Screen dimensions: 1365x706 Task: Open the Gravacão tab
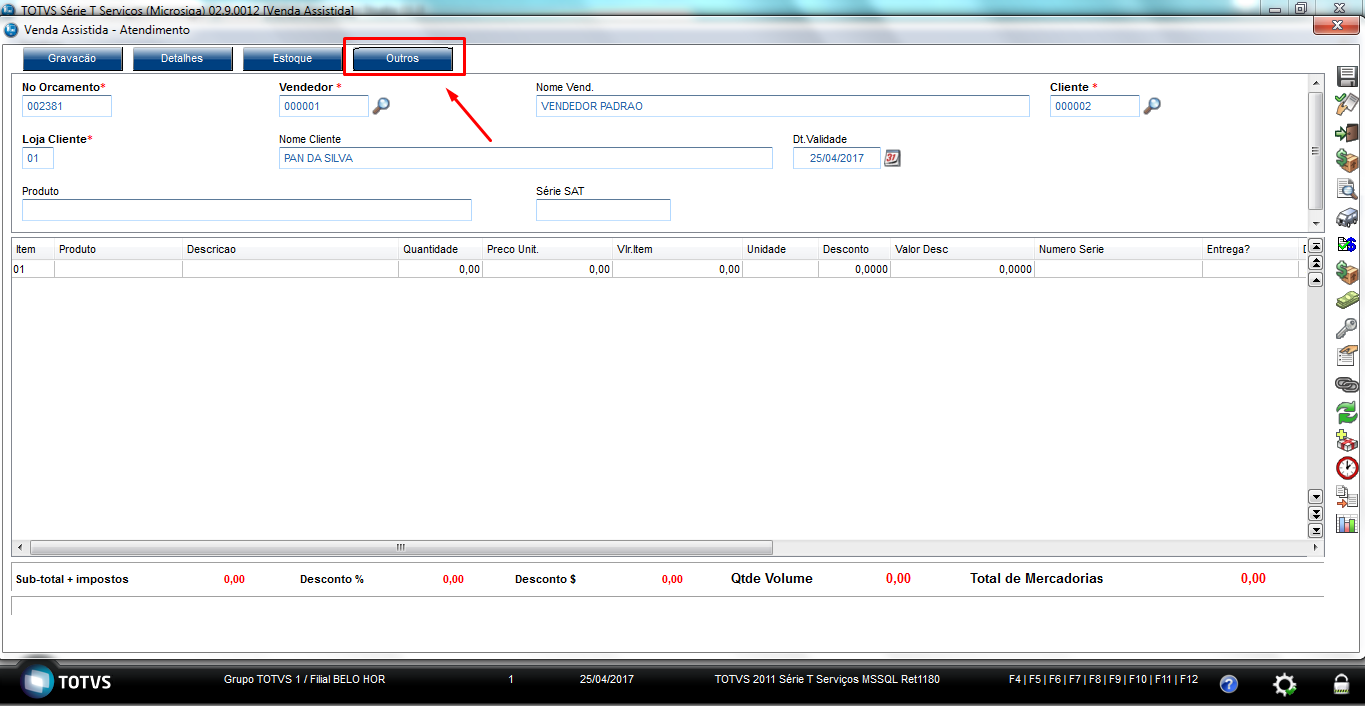point(72,59)
